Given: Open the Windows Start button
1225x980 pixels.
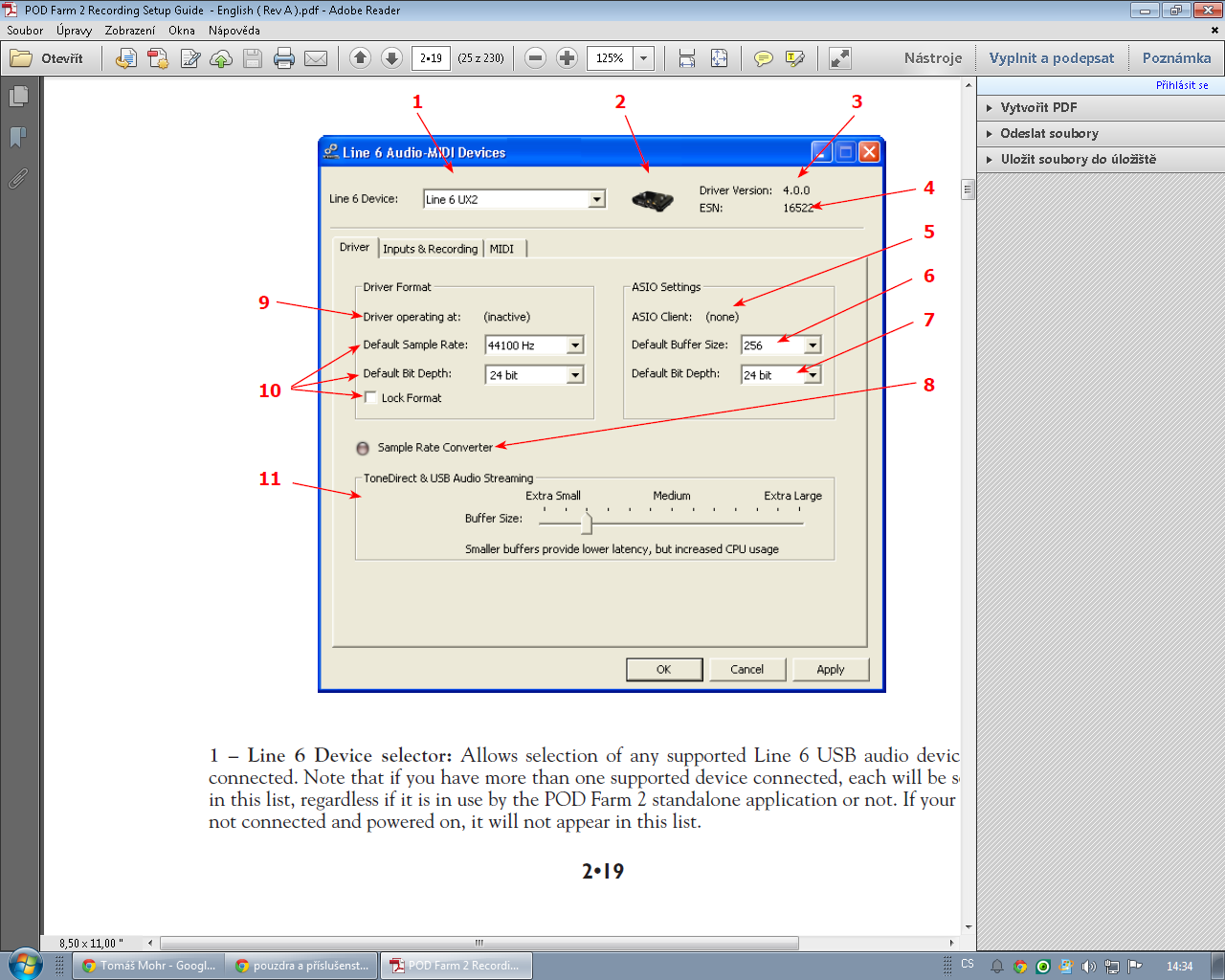Looking at the screenshot, I should [26, 964].
